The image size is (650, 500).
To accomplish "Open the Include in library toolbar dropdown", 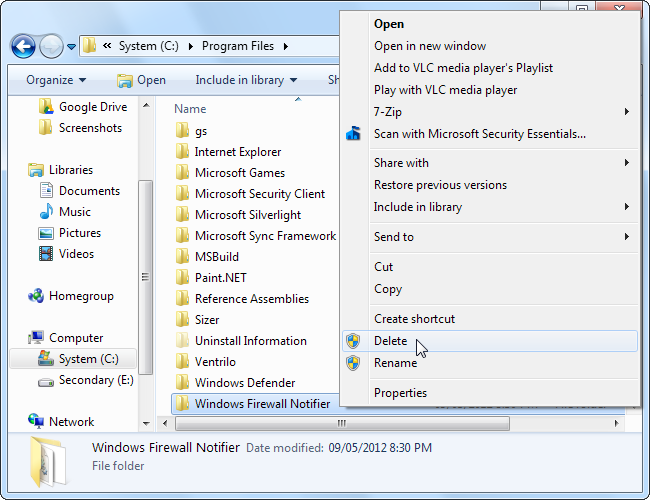I will pos(246,80).
